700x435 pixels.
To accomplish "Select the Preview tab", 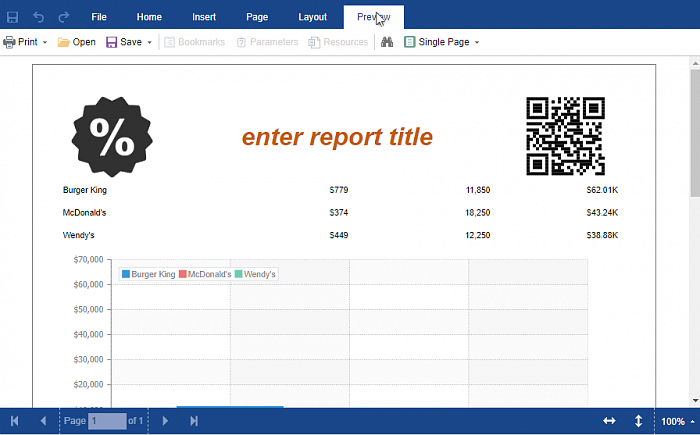I will 374,17.
